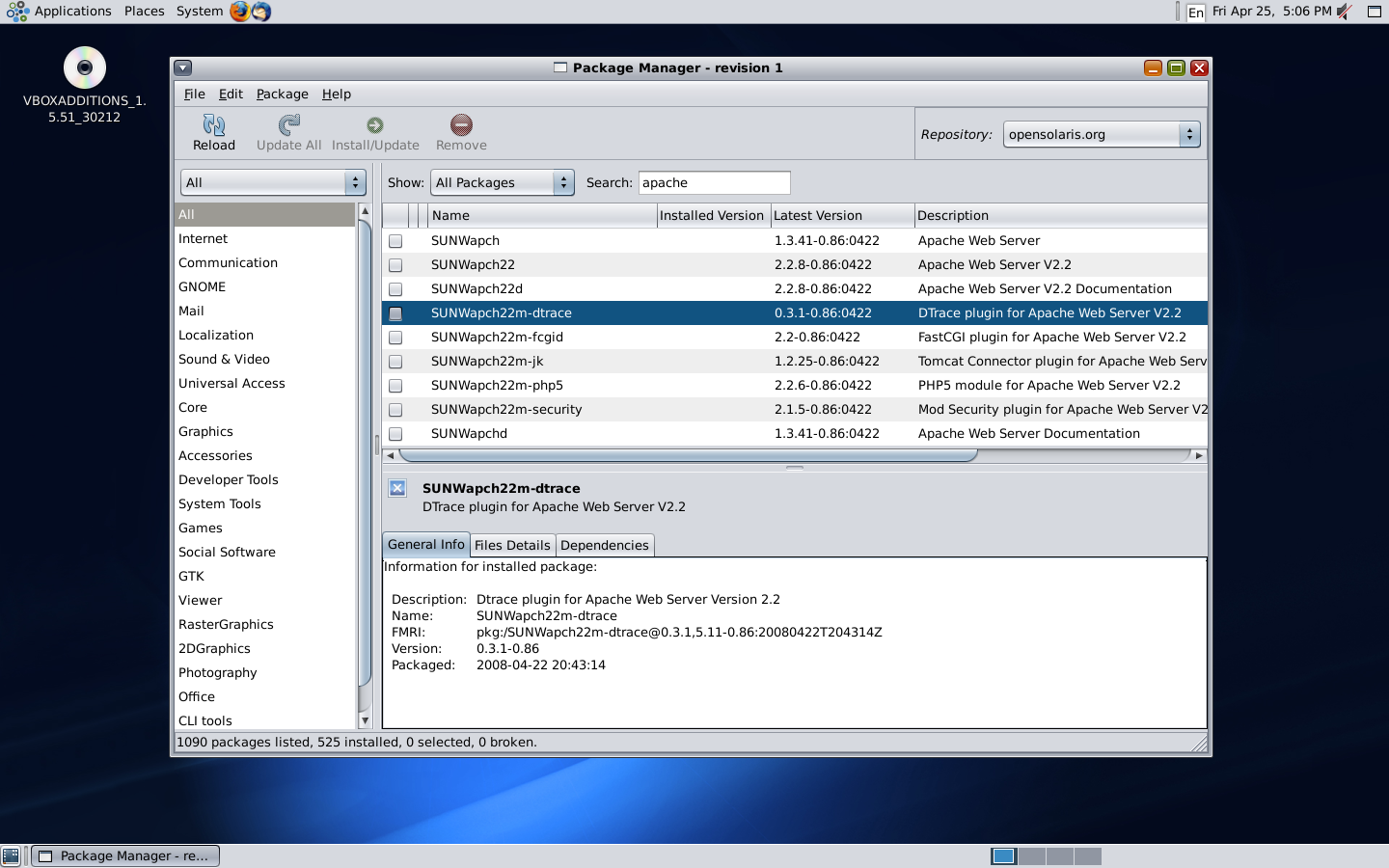This screenshot has width=1389, height=868.
Task: Sort by Latest Version column header
Action: coord(841,215)
